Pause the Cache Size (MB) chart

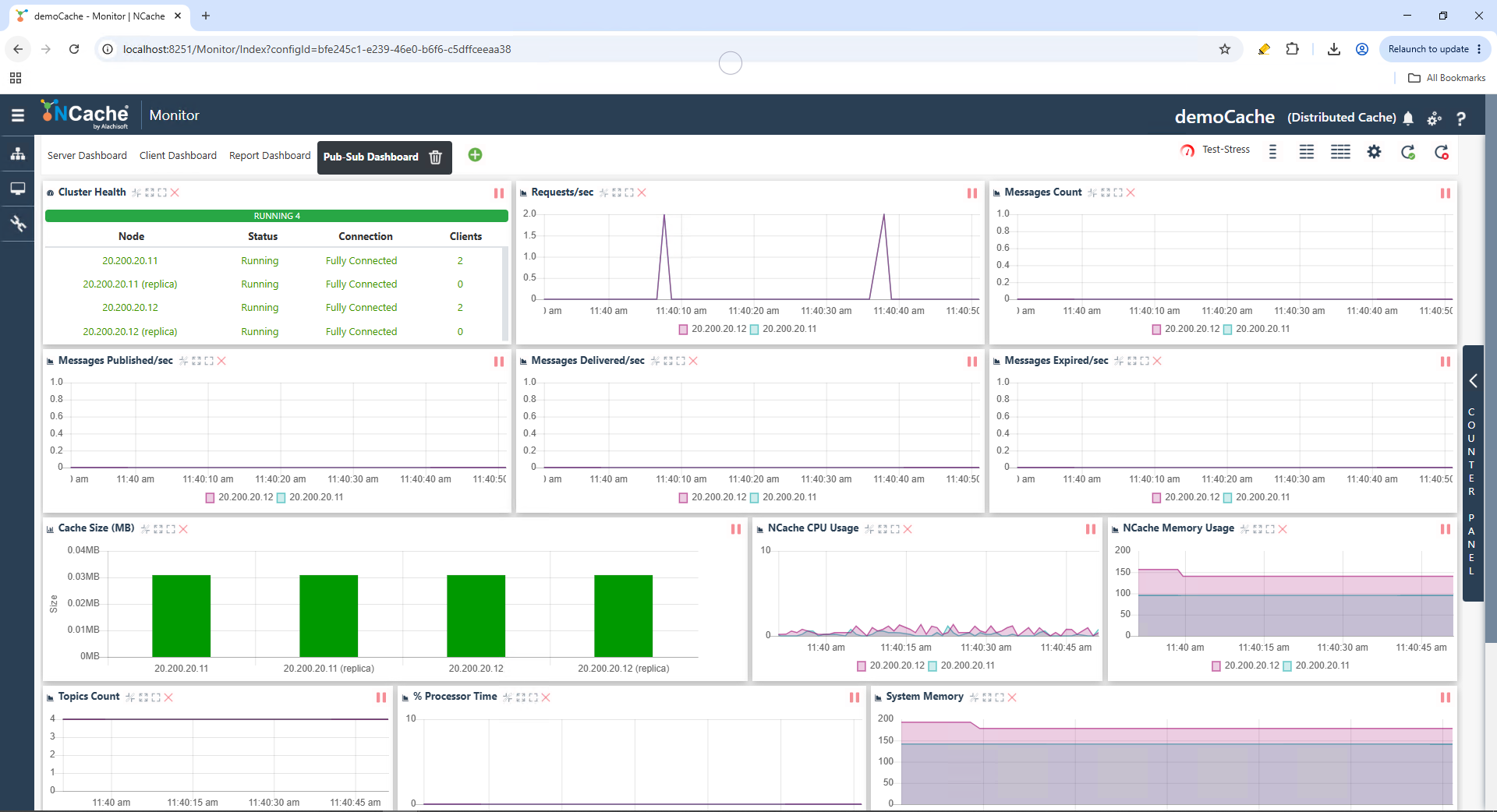[736, 529]
